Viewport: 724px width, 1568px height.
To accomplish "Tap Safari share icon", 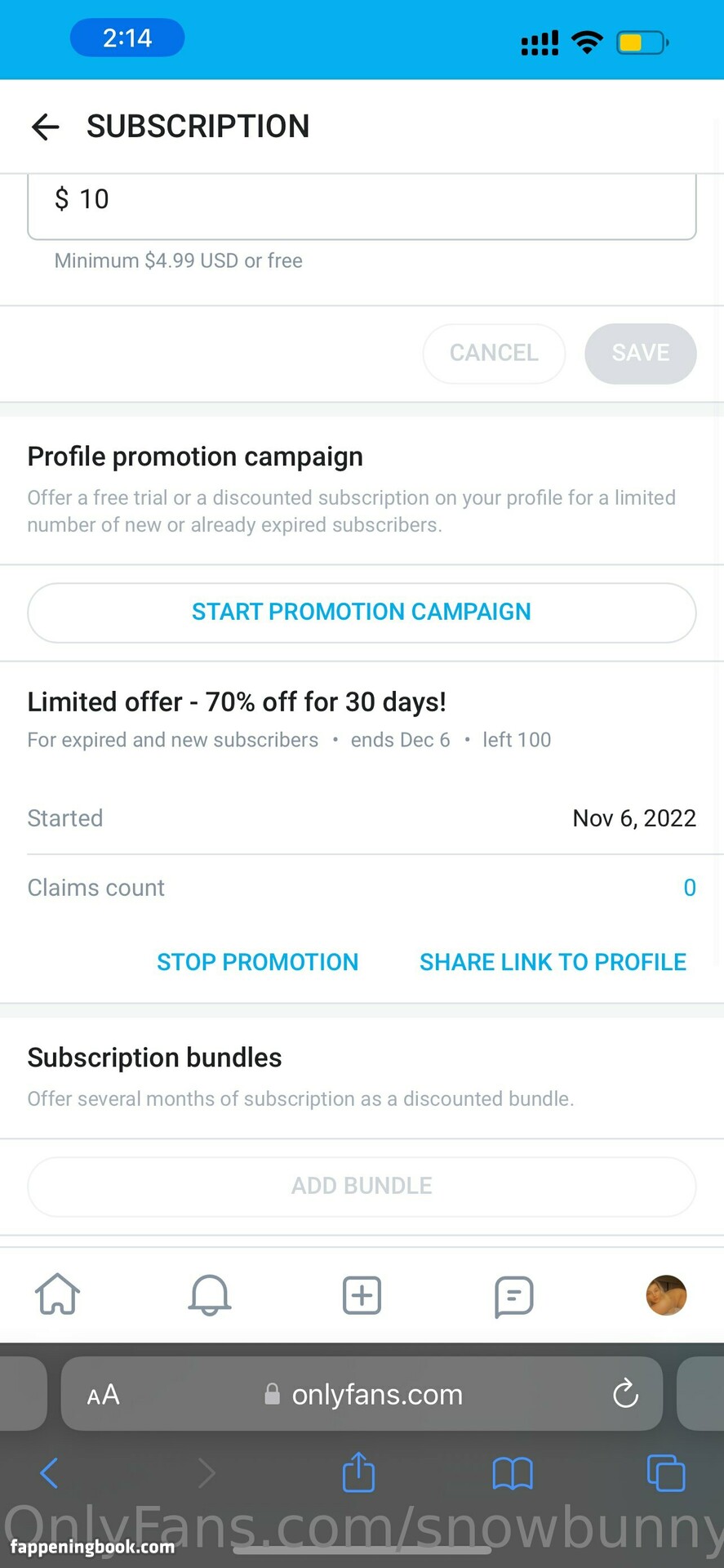I will tap(358, 1472).
